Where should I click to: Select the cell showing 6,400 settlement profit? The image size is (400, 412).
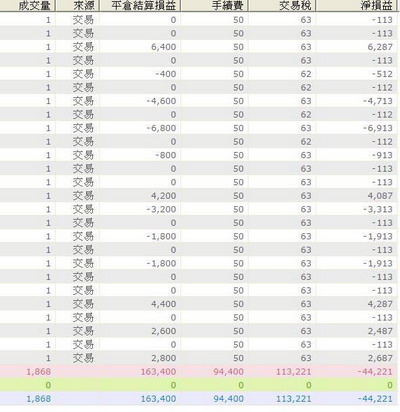(164, 47)
